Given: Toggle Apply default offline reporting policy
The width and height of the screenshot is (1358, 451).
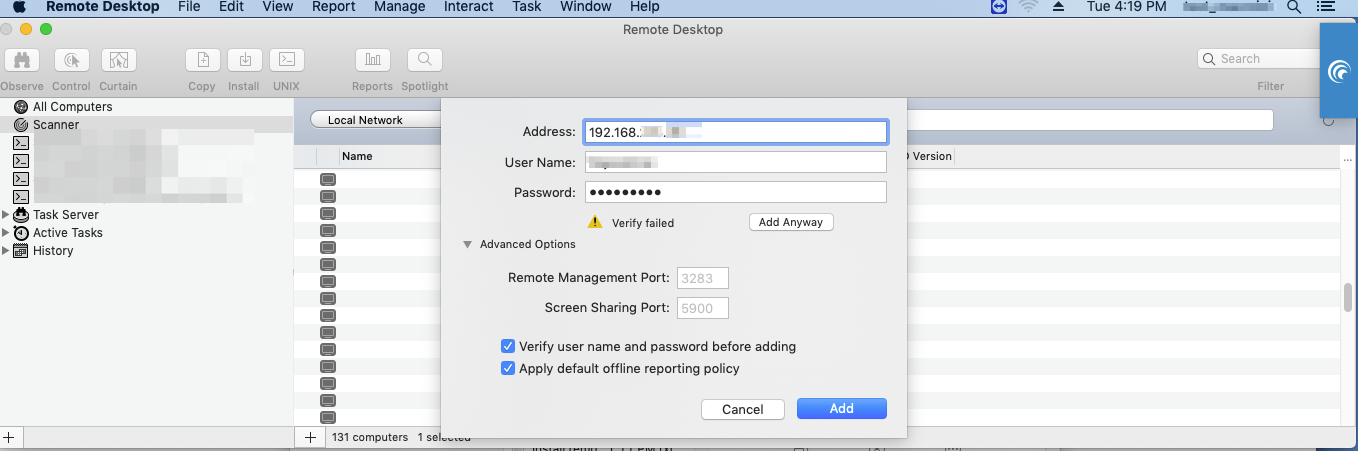Looking at the screenshot, I should pos(508,368).
